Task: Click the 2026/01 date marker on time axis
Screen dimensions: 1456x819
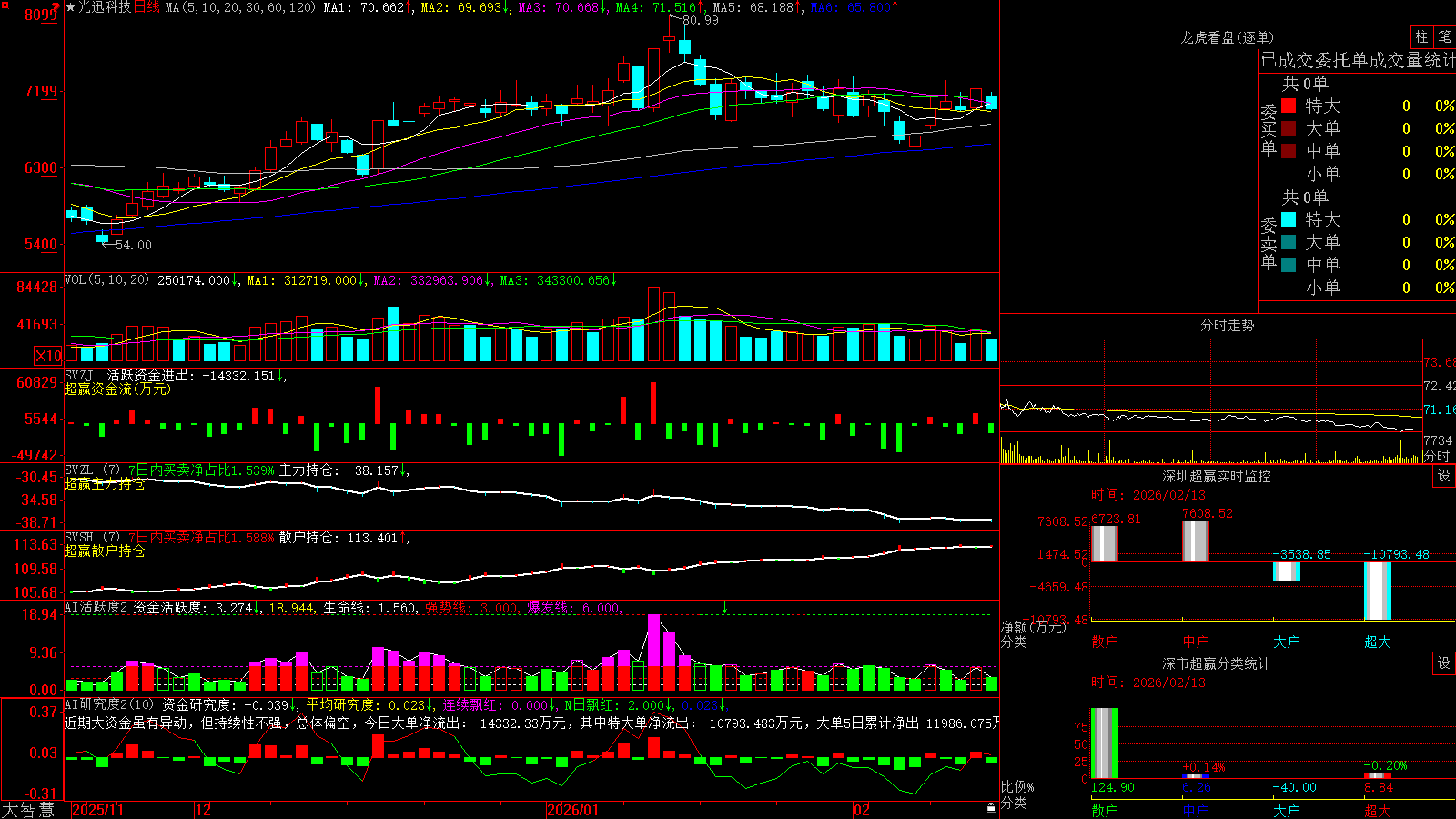Action: (573, 810)
